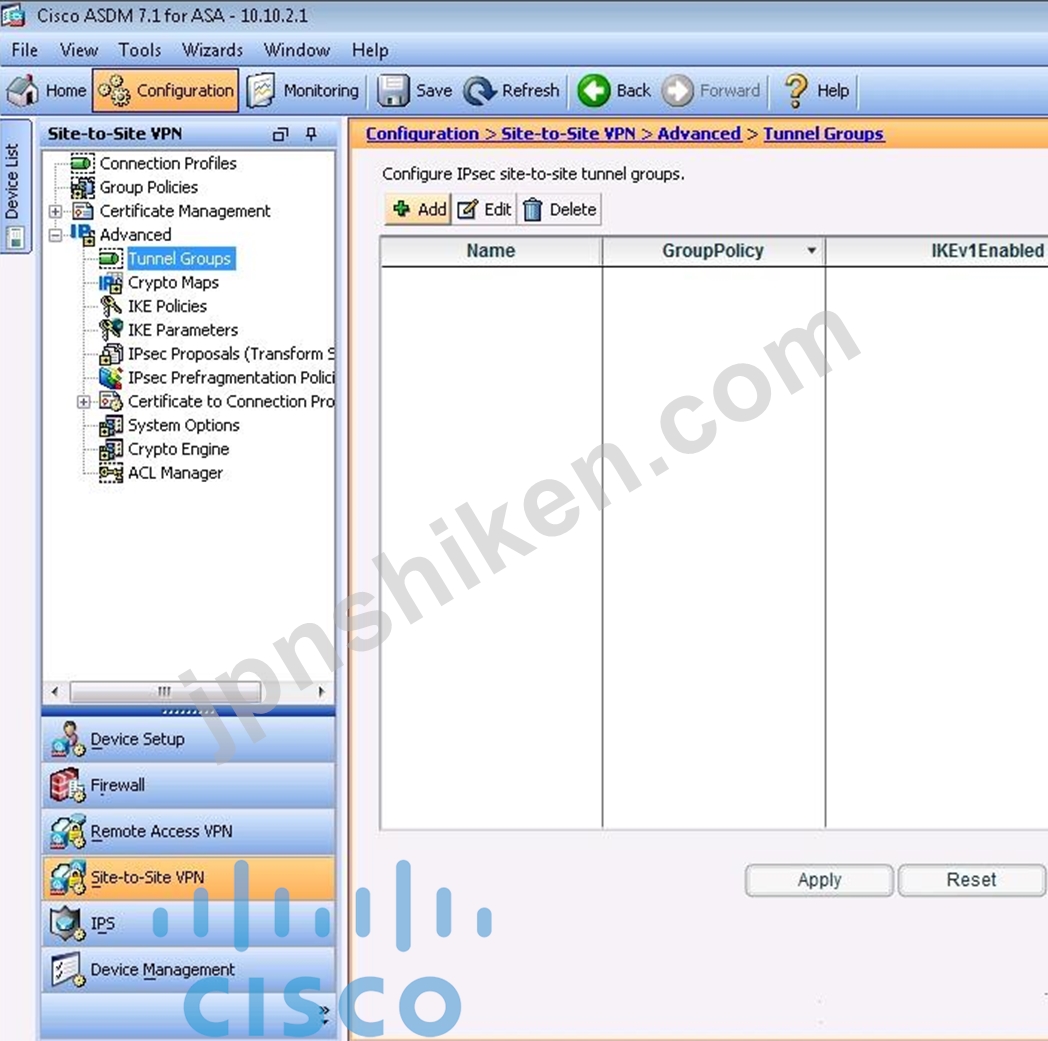Click Site-to-Site VPN breadcrumb link
The width and height of the screenshot is (1048, 1041).
(567, 134)
